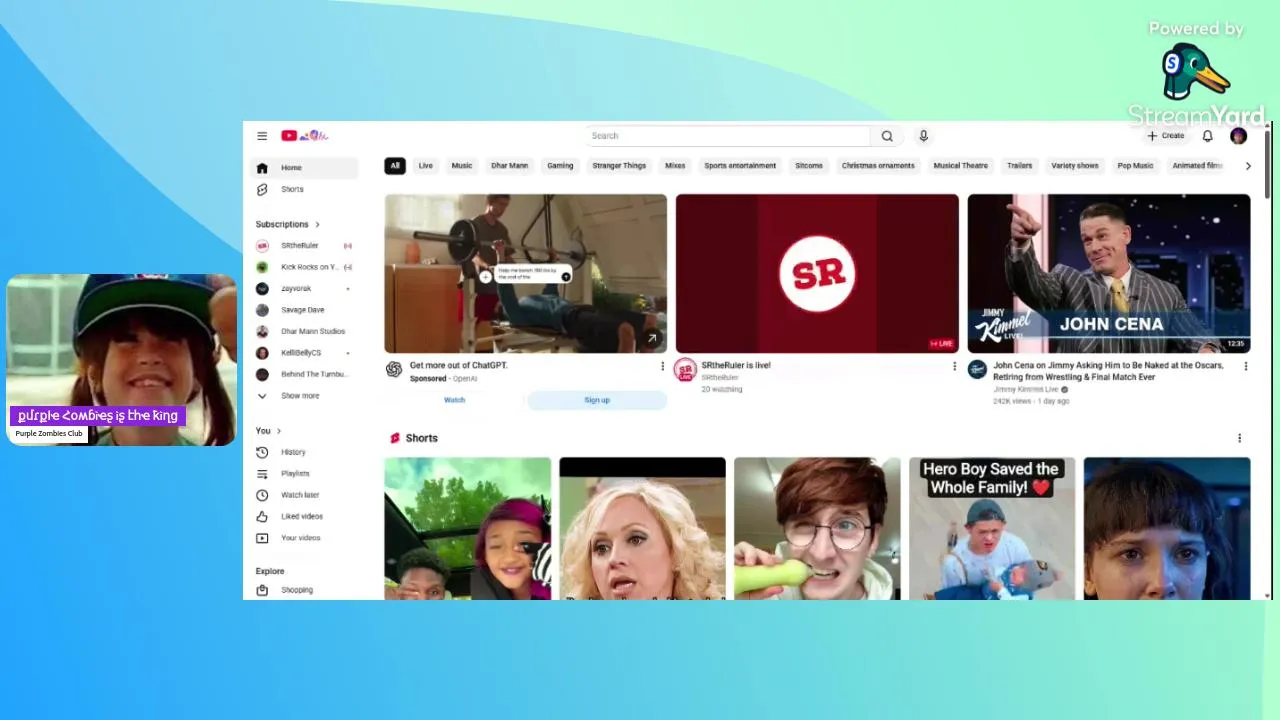Viewport: 1280px width, 720px height.
Task: Click the Home sidebar icon
Action: coord(262,168)
